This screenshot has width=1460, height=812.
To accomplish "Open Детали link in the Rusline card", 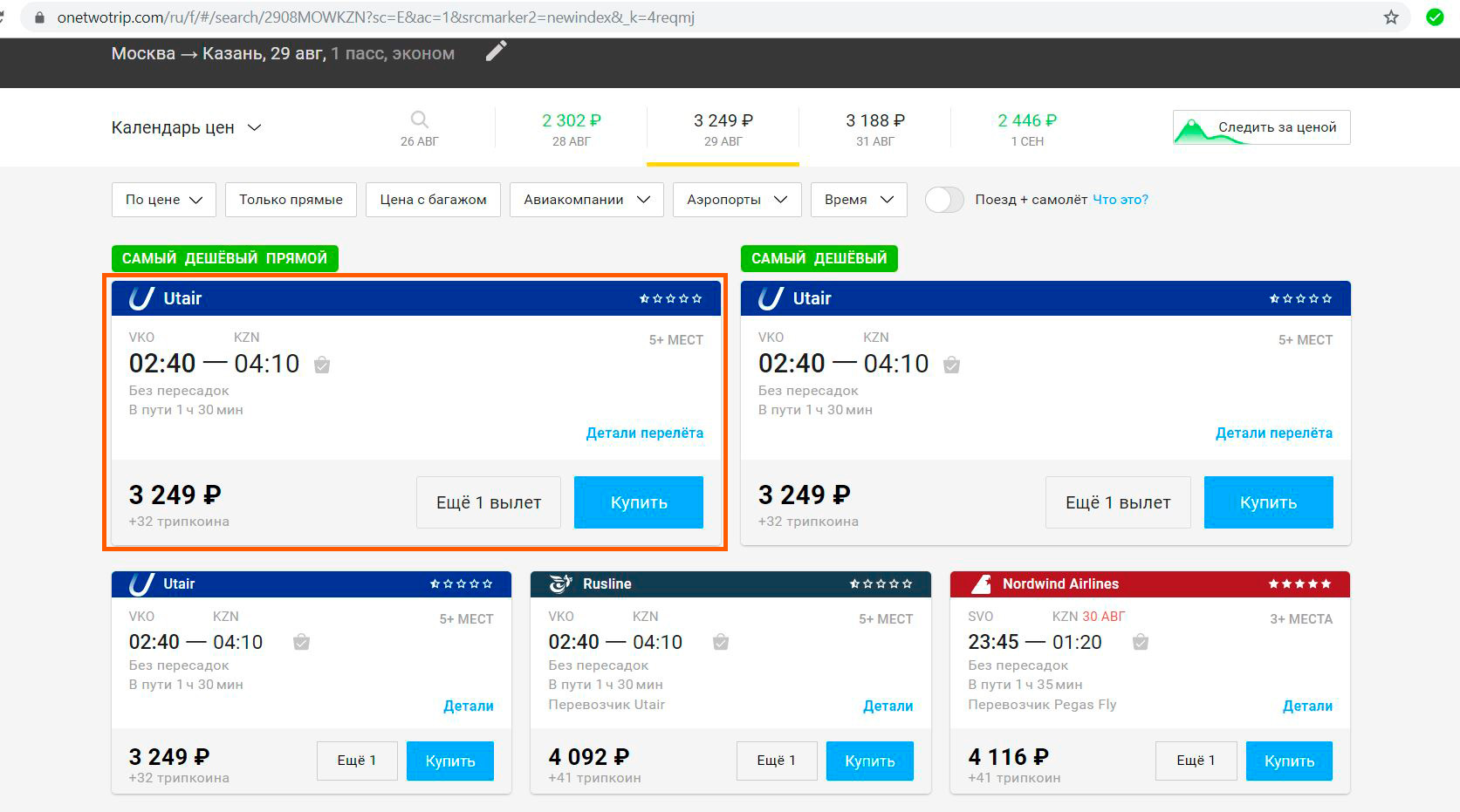I will tap(888, 706).
